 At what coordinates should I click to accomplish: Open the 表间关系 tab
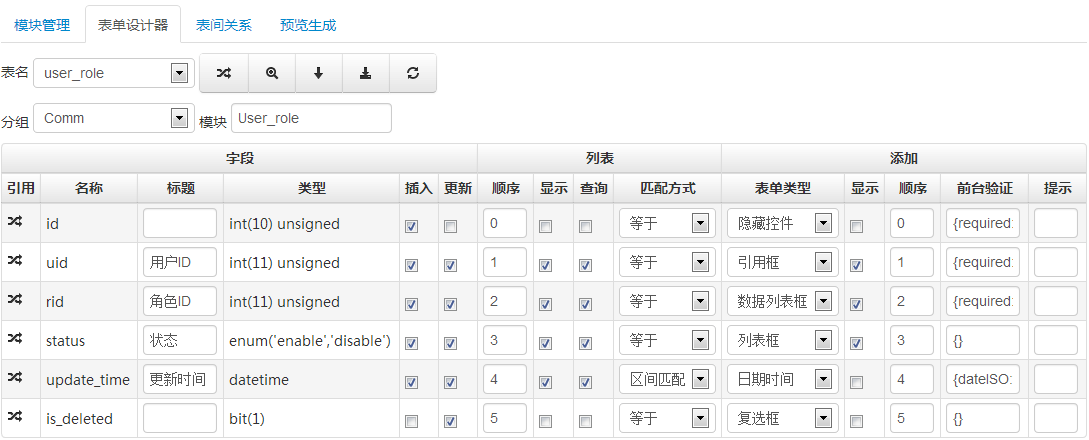pyautogui.click(x=224, y=25)
